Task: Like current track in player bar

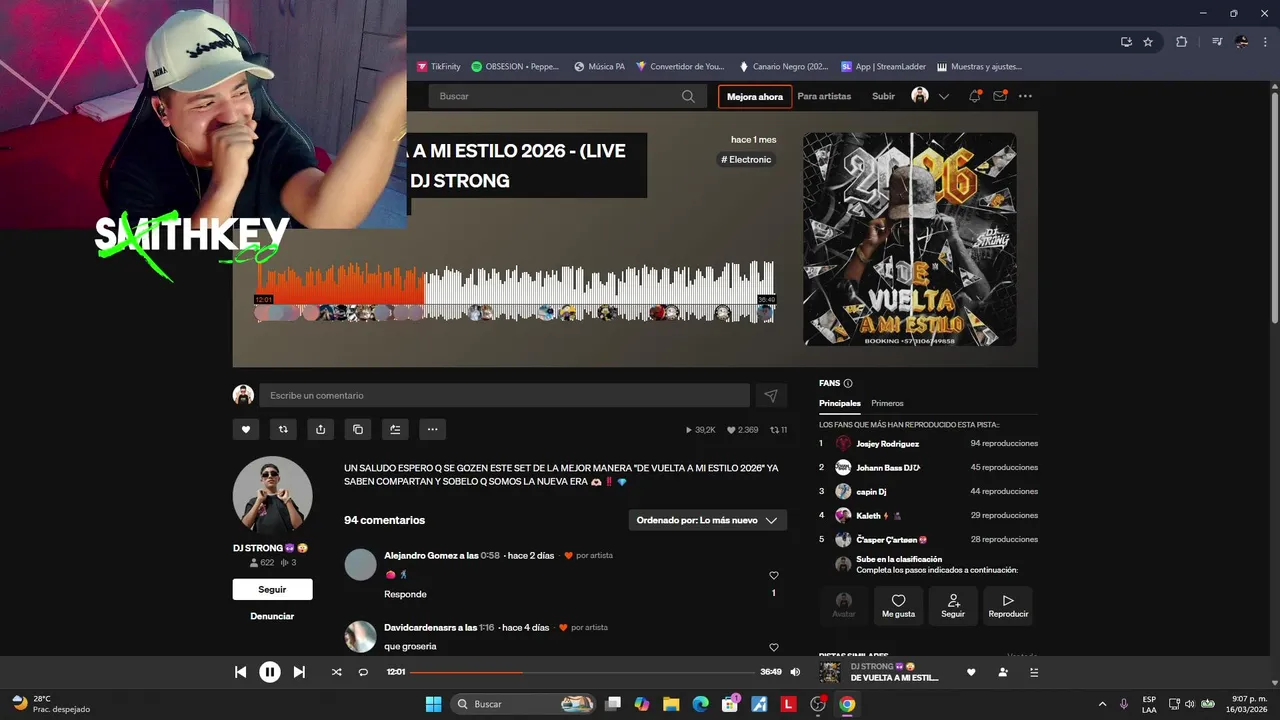Action: pyautogui.click(x=970, y=672)
